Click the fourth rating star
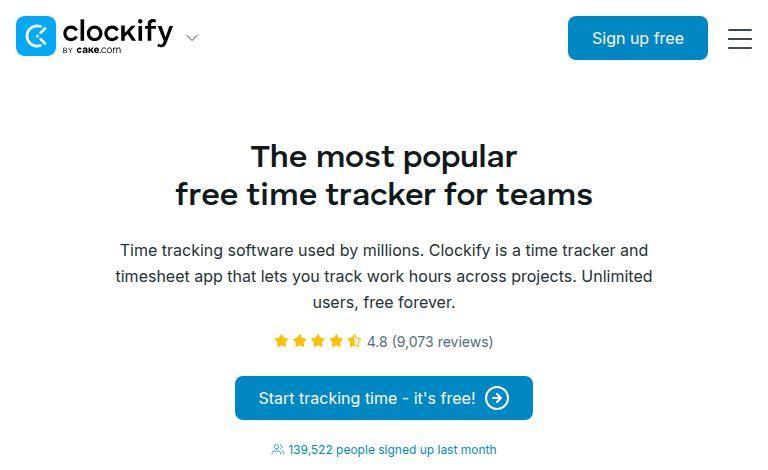The width and height of the screenshot is (768, 470). pos(336,341)
